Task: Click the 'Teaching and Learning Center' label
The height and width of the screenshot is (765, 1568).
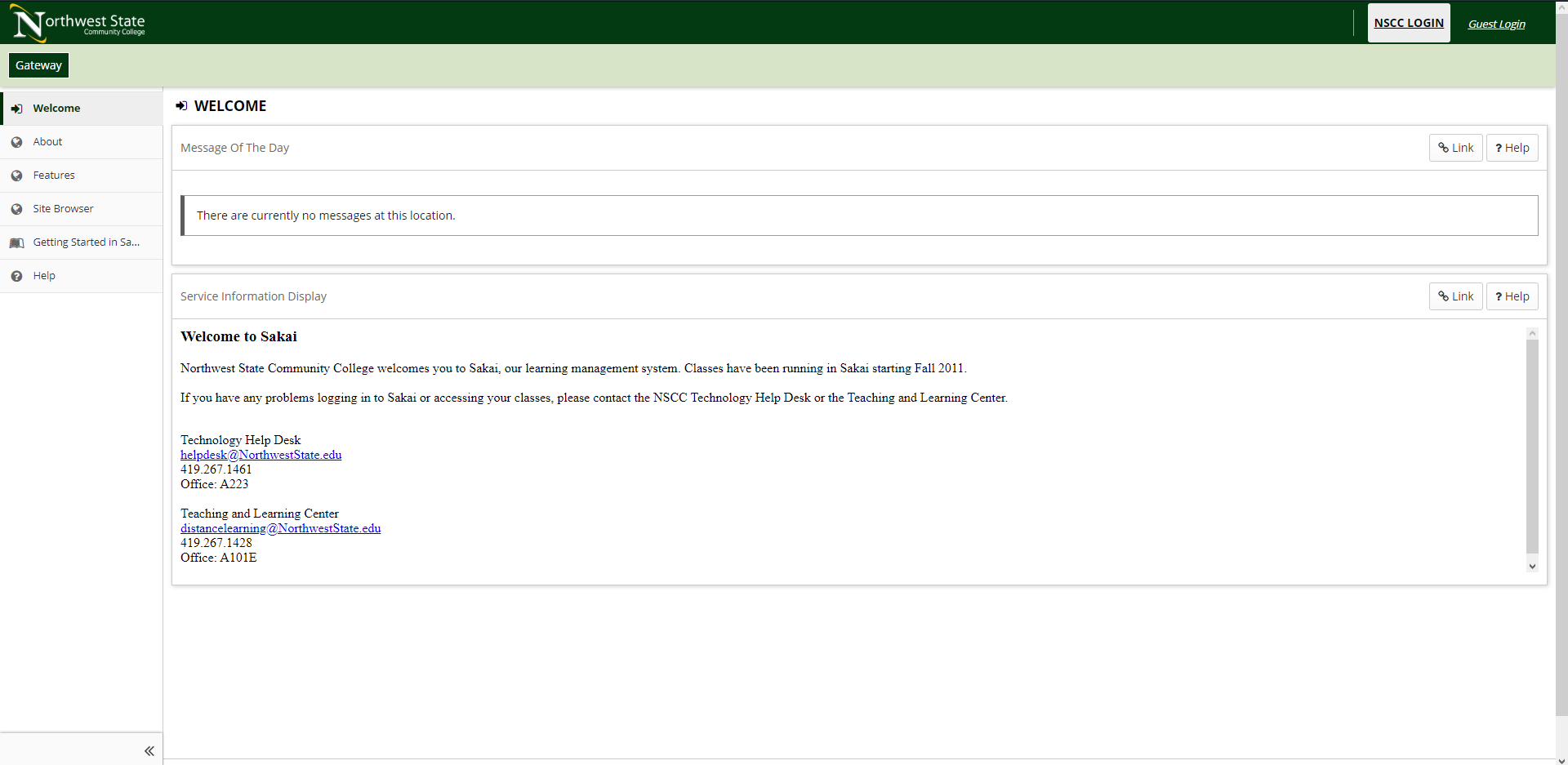Action: [260, 514]
